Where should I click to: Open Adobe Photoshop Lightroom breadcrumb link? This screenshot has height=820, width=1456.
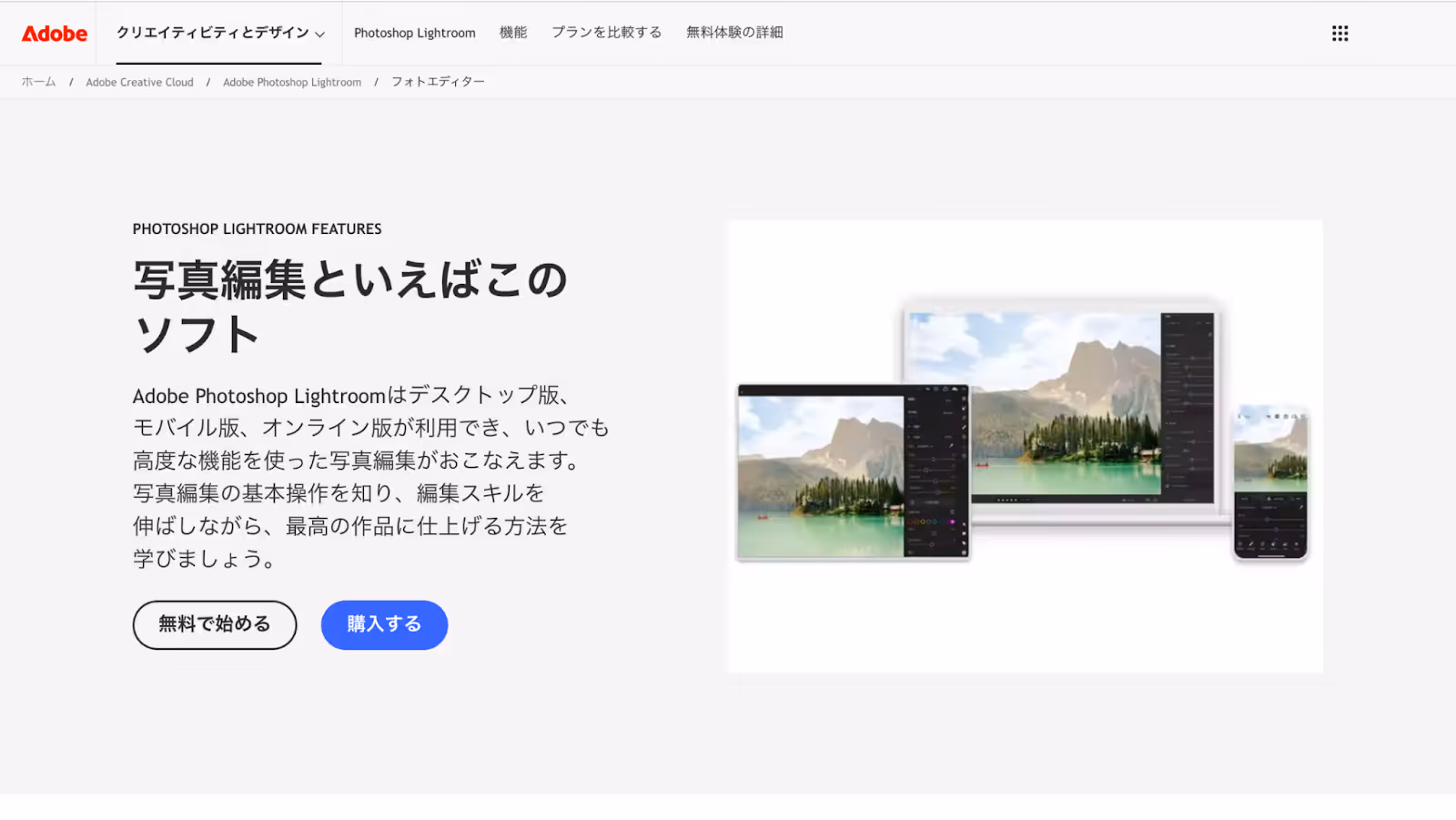click(292, 82)
